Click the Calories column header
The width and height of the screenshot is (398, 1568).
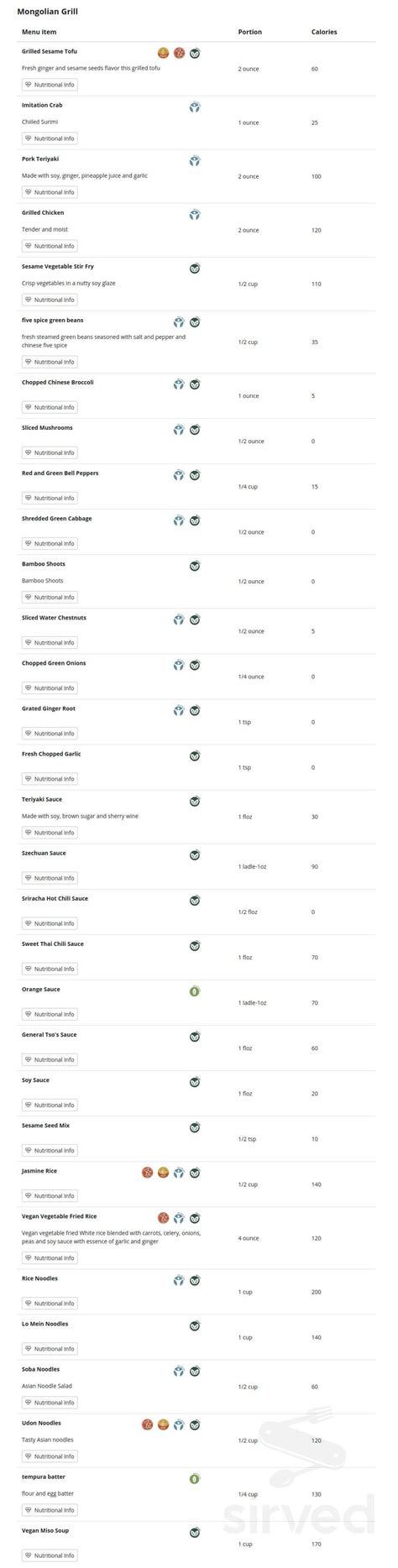(324, 32)
